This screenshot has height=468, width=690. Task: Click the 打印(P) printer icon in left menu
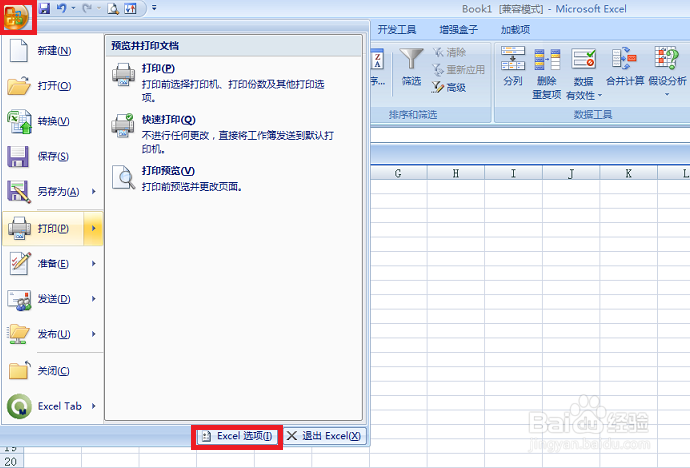click(19, 228)
